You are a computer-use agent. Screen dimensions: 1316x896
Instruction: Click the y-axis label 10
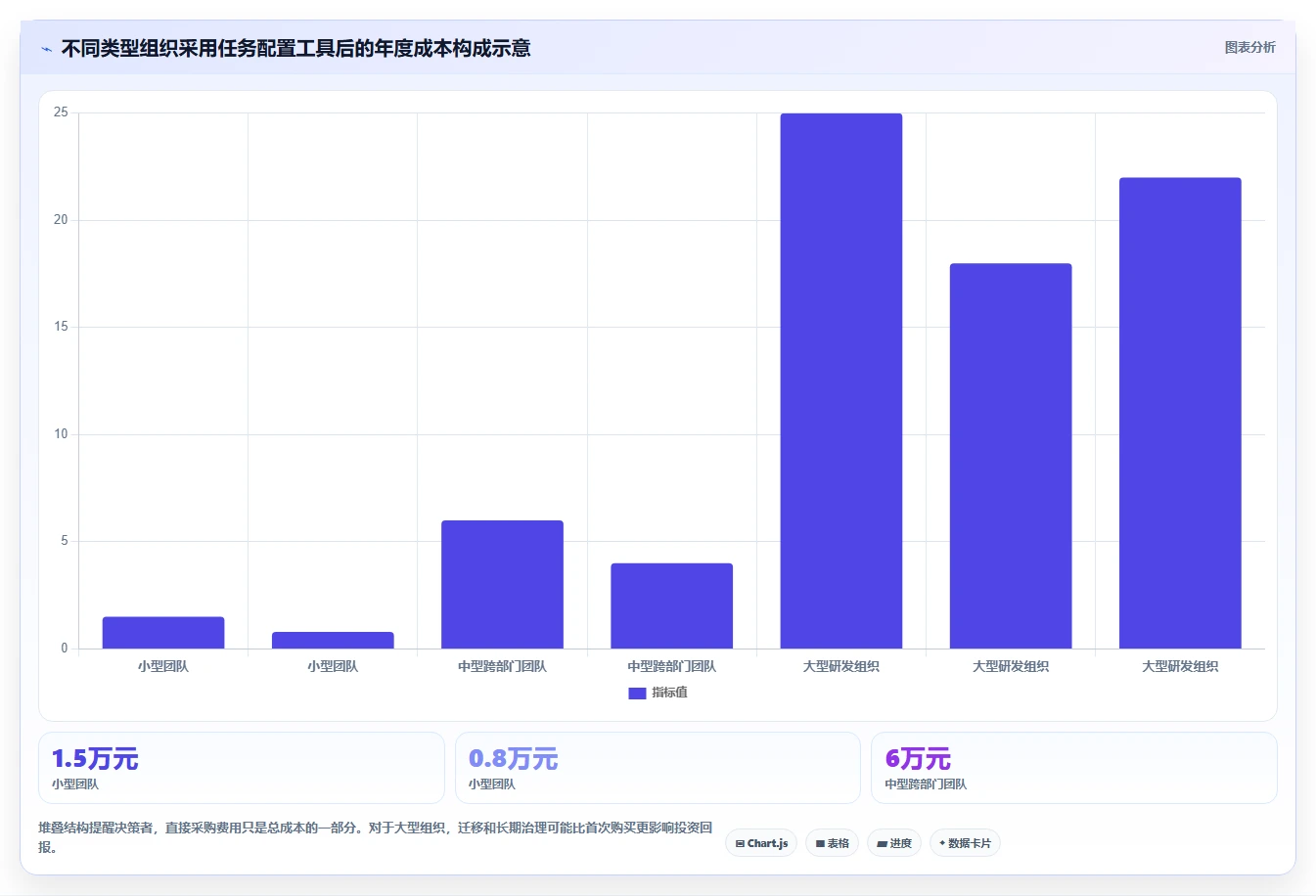[x=61, y=434]
